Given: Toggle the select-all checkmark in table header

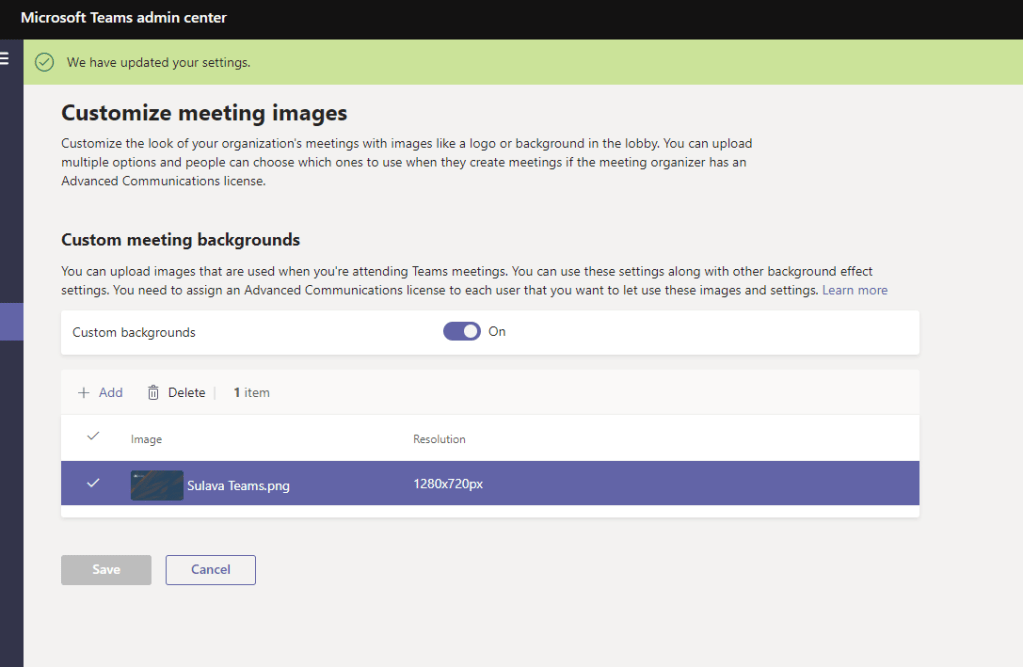Looking at the screenshot, I should 93,437.
